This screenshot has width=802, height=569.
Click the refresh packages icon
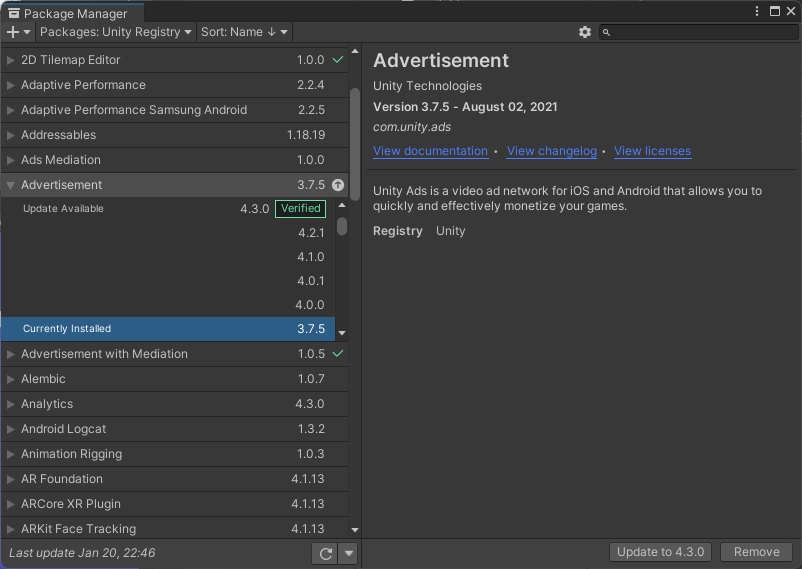[325, 553]
